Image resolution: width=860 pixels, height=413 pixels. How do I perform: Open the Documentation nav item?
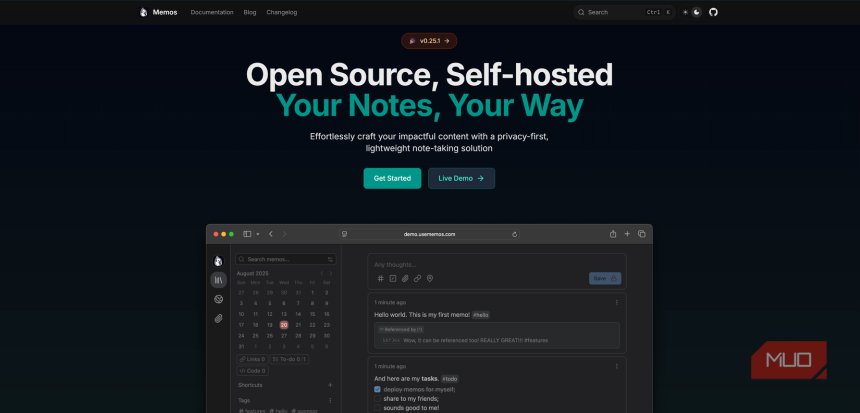tap(211, 12)
